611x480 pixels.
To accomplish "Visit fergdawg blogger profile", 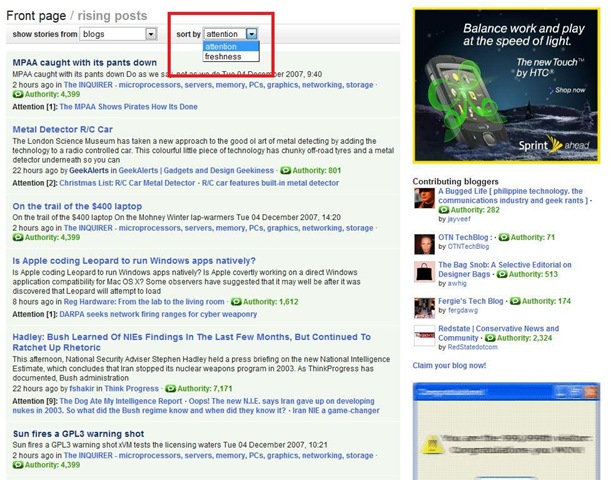I will [463, 310].
